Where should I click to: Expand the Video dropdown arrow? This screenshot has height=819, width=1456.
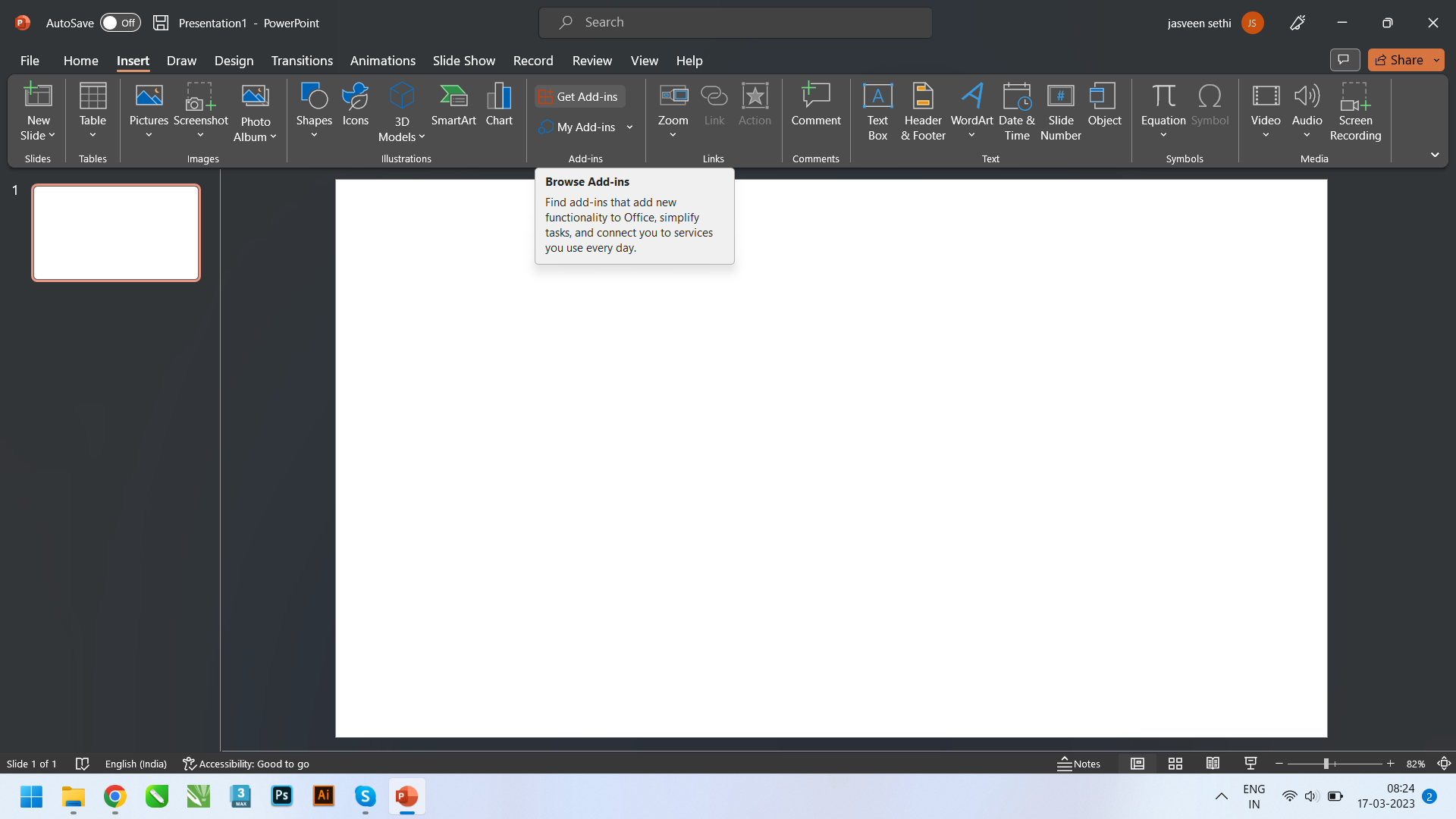[x=1266, y=136]
